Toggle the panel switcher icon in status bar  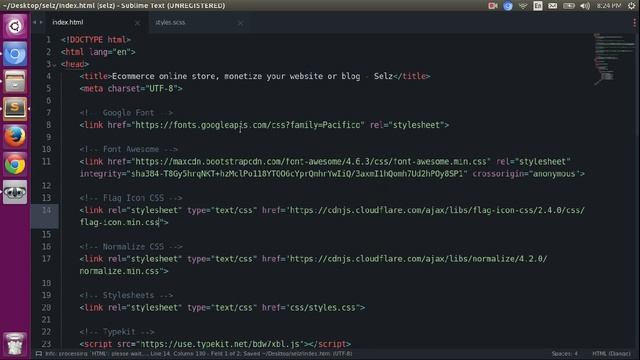[39, 354]
